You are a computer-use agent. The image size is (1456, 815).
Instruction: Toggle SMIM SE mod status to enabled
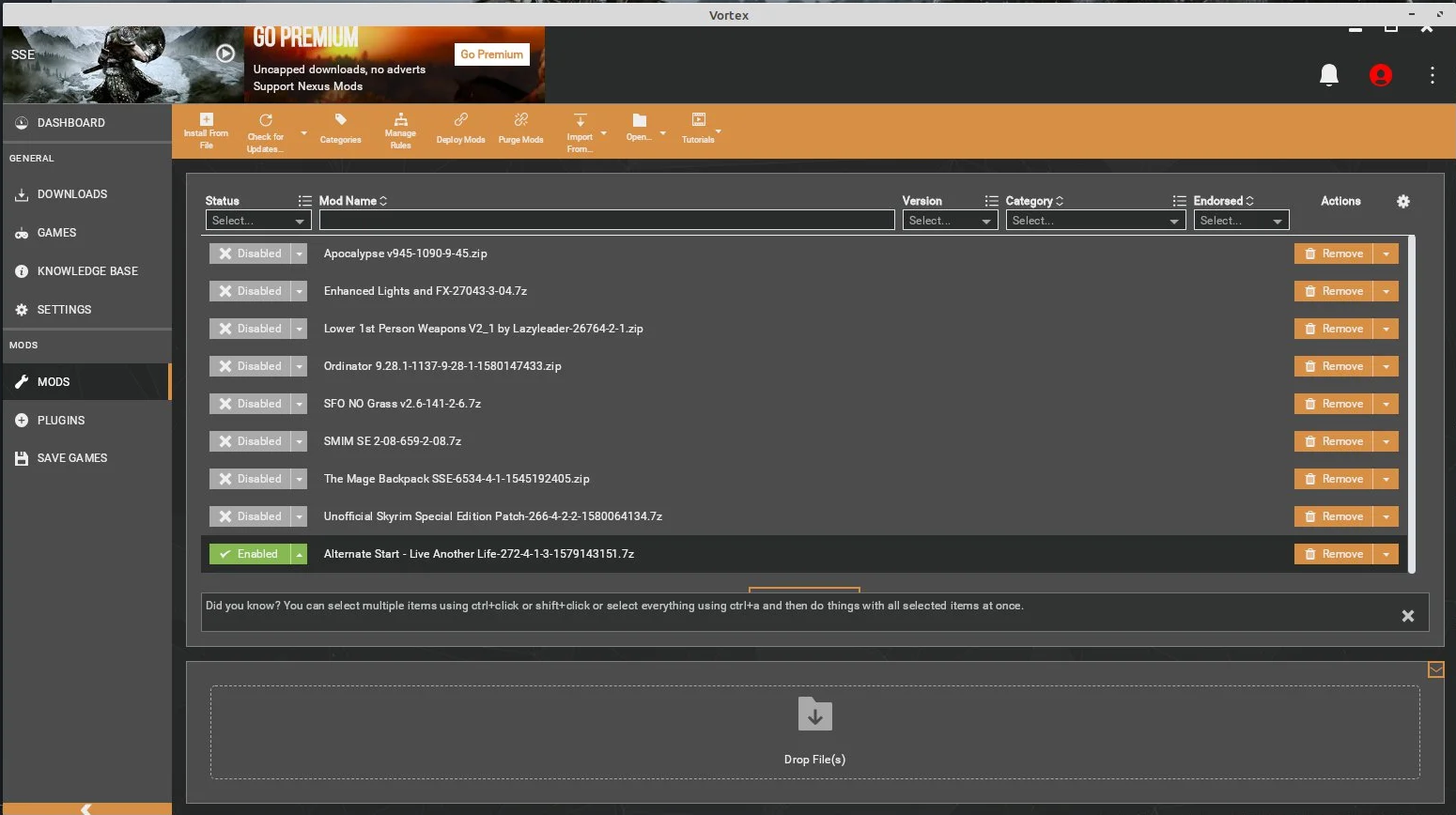tap(250, 441)
